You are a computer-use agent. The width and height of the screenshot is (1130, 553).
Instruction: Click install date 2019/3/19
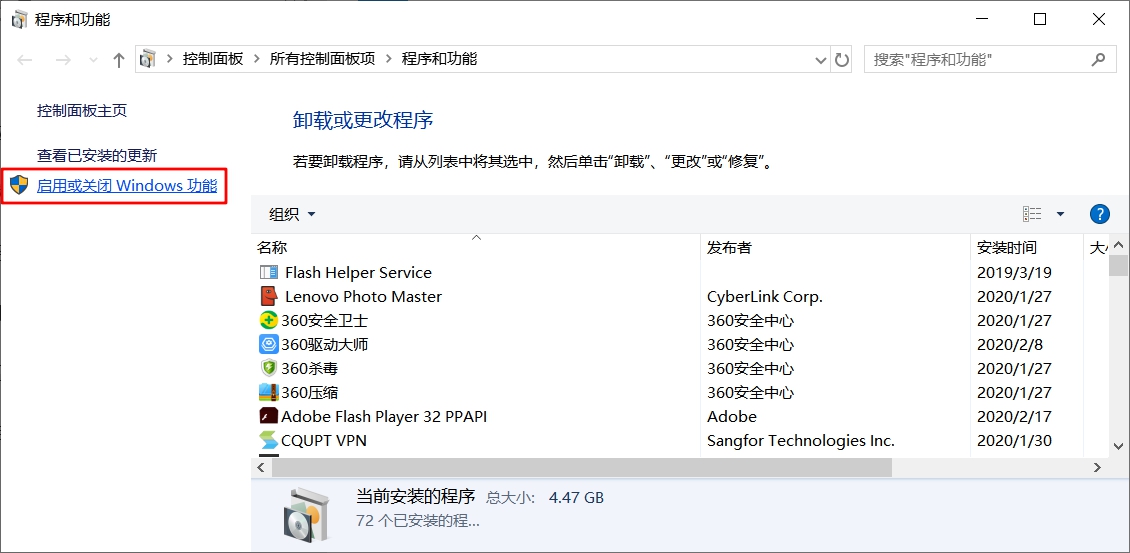tap(1014, 273)
